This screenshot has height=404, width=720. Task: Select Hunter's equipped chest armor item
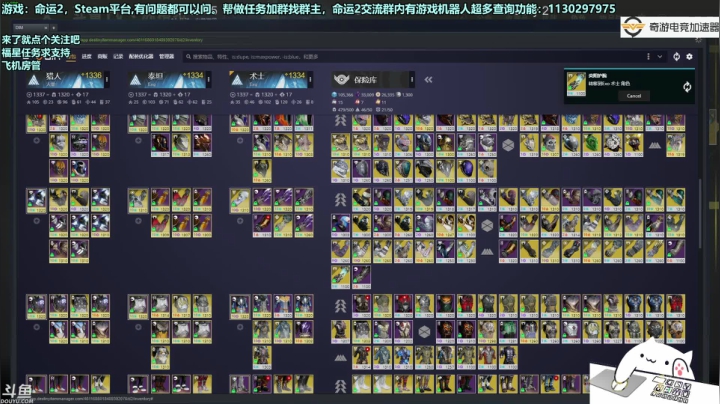[36, 307]
